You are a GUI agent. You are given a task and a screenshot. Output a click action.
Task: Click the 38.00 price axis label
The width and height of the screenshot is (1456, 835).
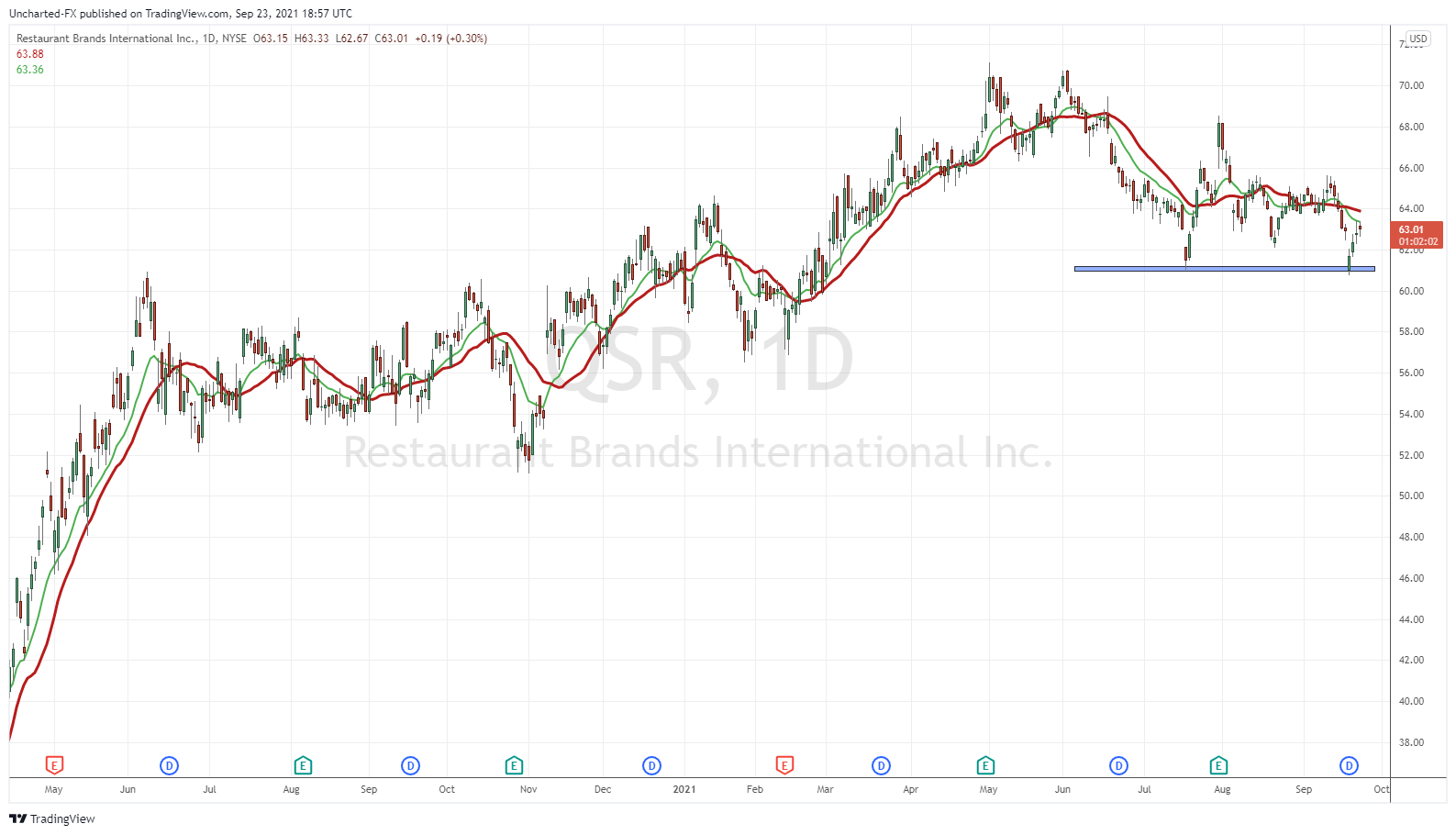(x=1411, y=742)
